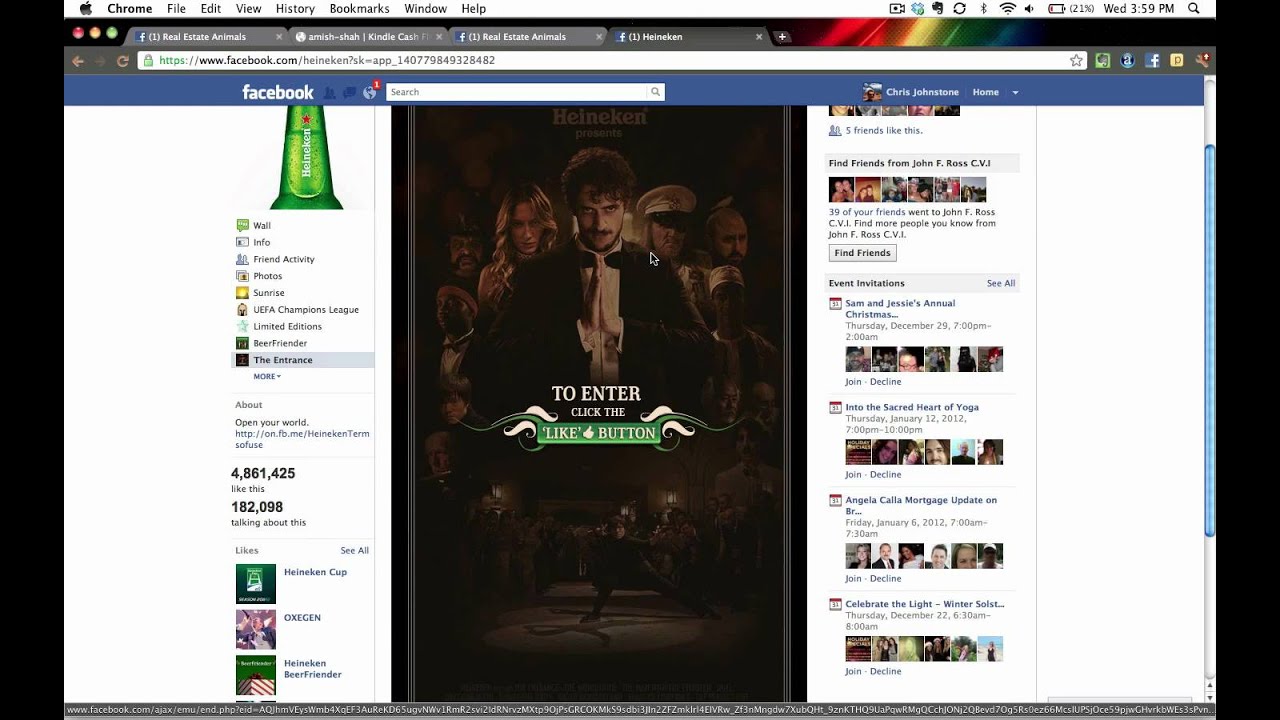The image size is (1280, 720).
Task: Open the Friend Activity section
Action: coord(283,260)
